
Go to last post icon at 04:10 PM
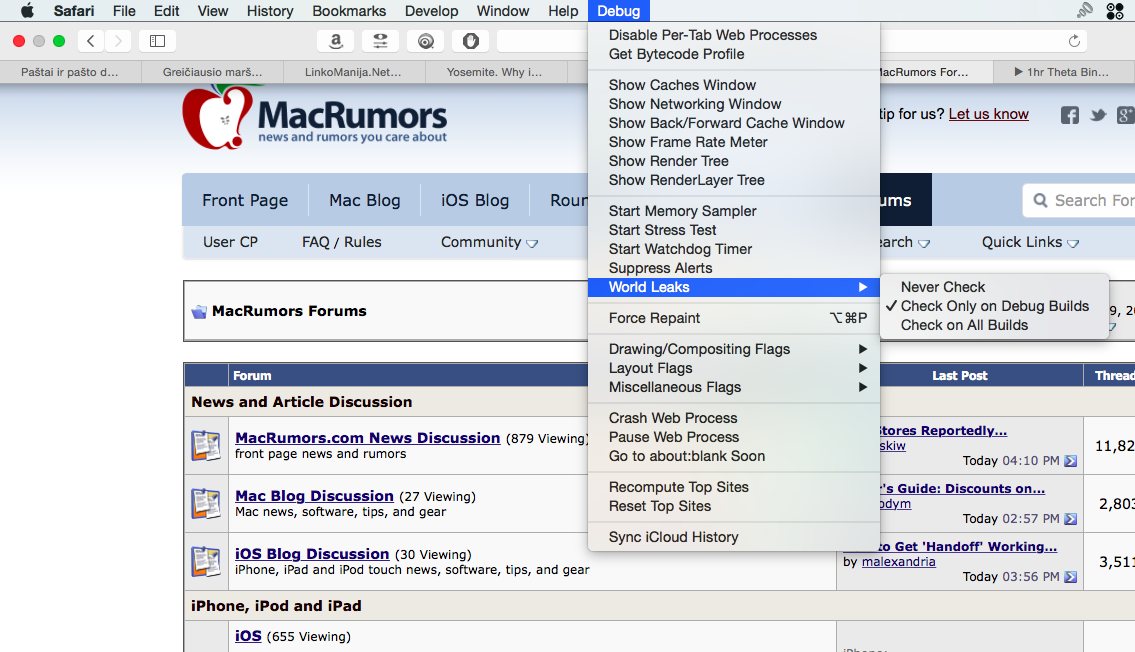[x=1071, y=461]
